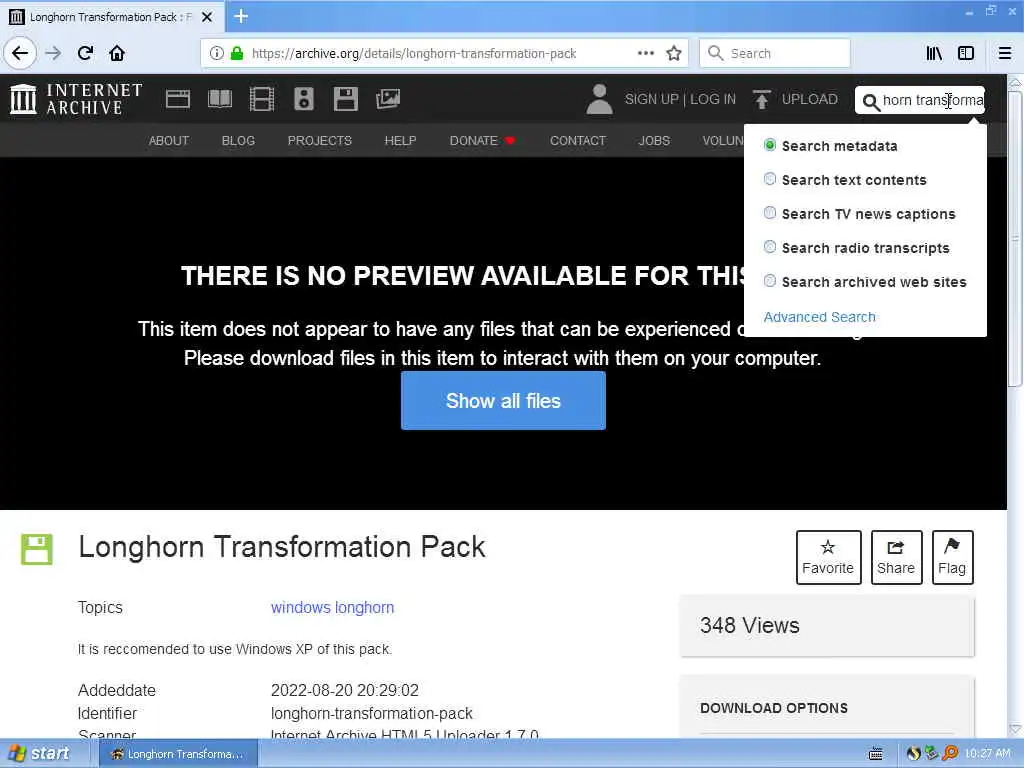Viewport: 1024px width, 768px height.
Task: Favorite this item with the star button
Action: pyautogui.click(x=828, y=557)
